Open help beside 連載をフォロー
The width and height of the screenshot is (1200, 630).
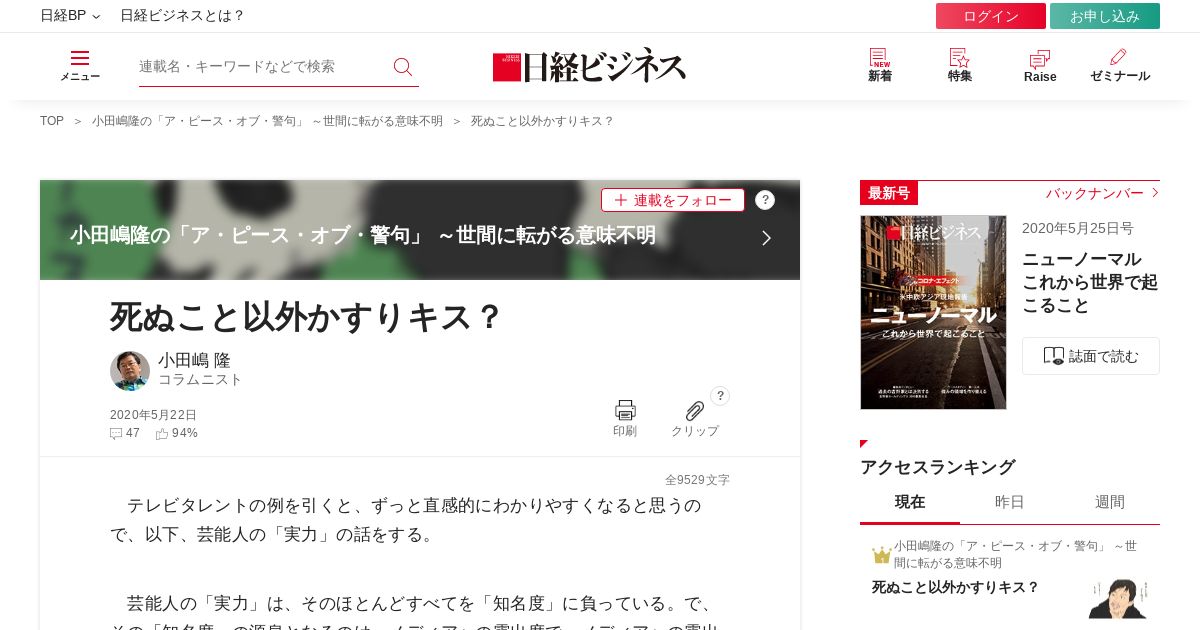click(x=765, y=200)
